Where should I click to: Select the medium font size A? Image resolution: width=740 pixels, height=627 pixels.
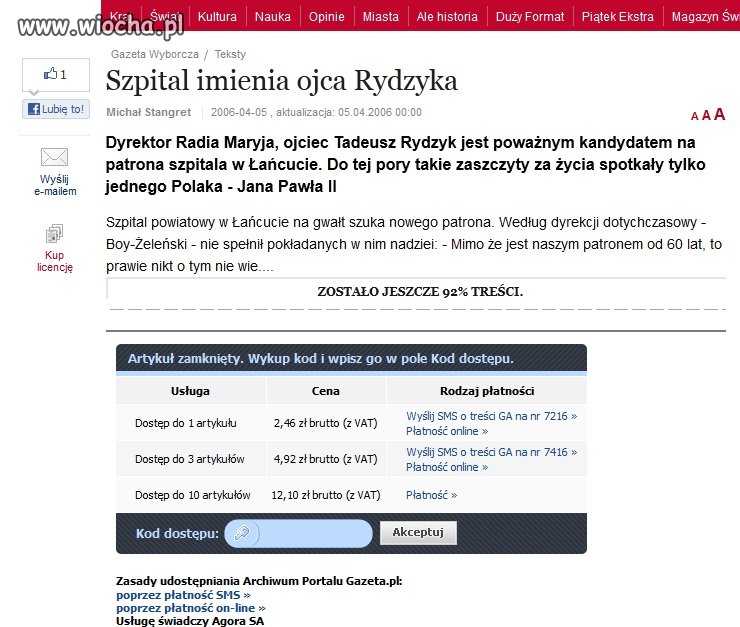tap(706, 115)
